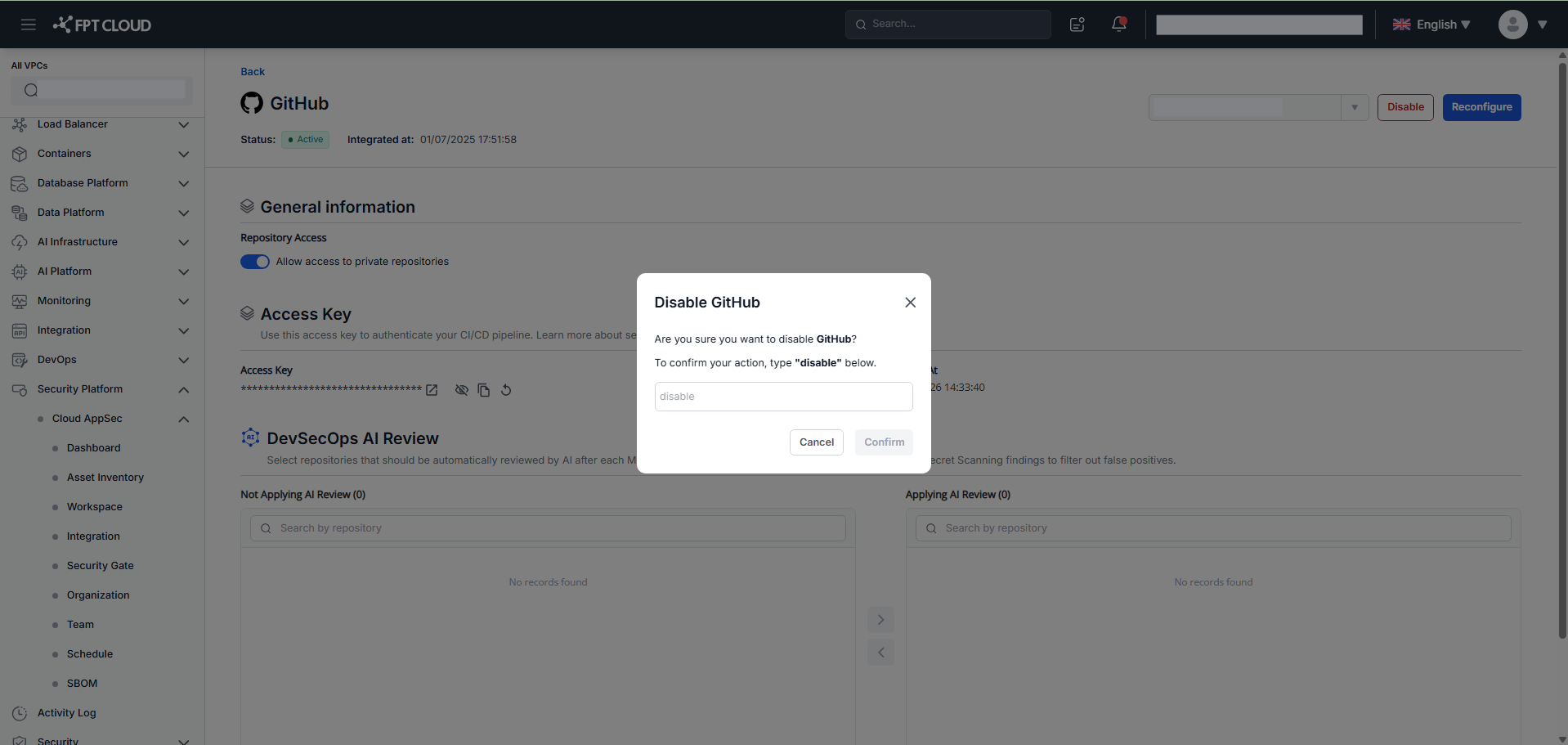Move repositories left with arrow button
The width and height of the screenshot is (1568, 745).
(880, 653)
